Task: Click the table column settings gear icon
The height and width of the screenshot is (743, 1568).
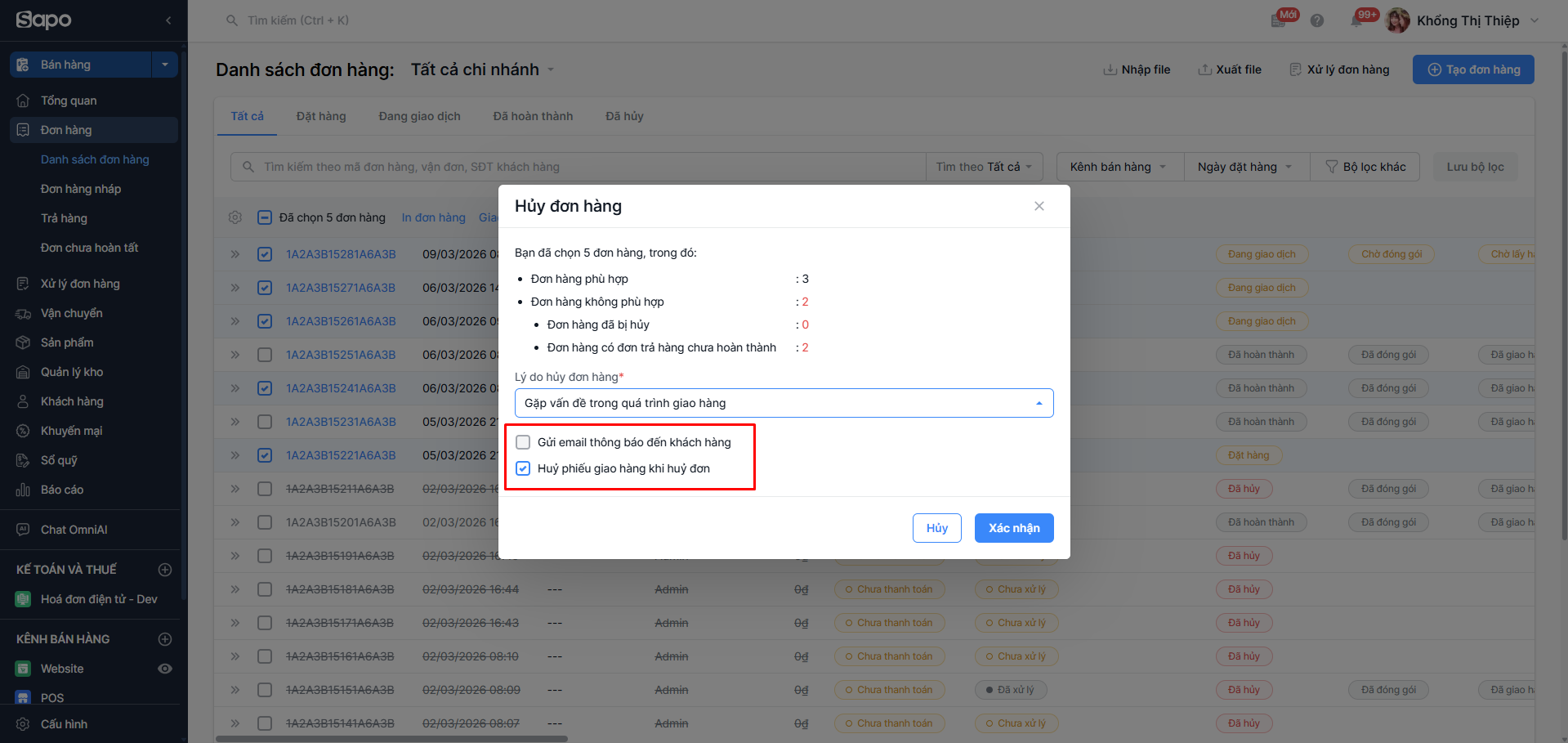Action: click(x=235, y=217)
